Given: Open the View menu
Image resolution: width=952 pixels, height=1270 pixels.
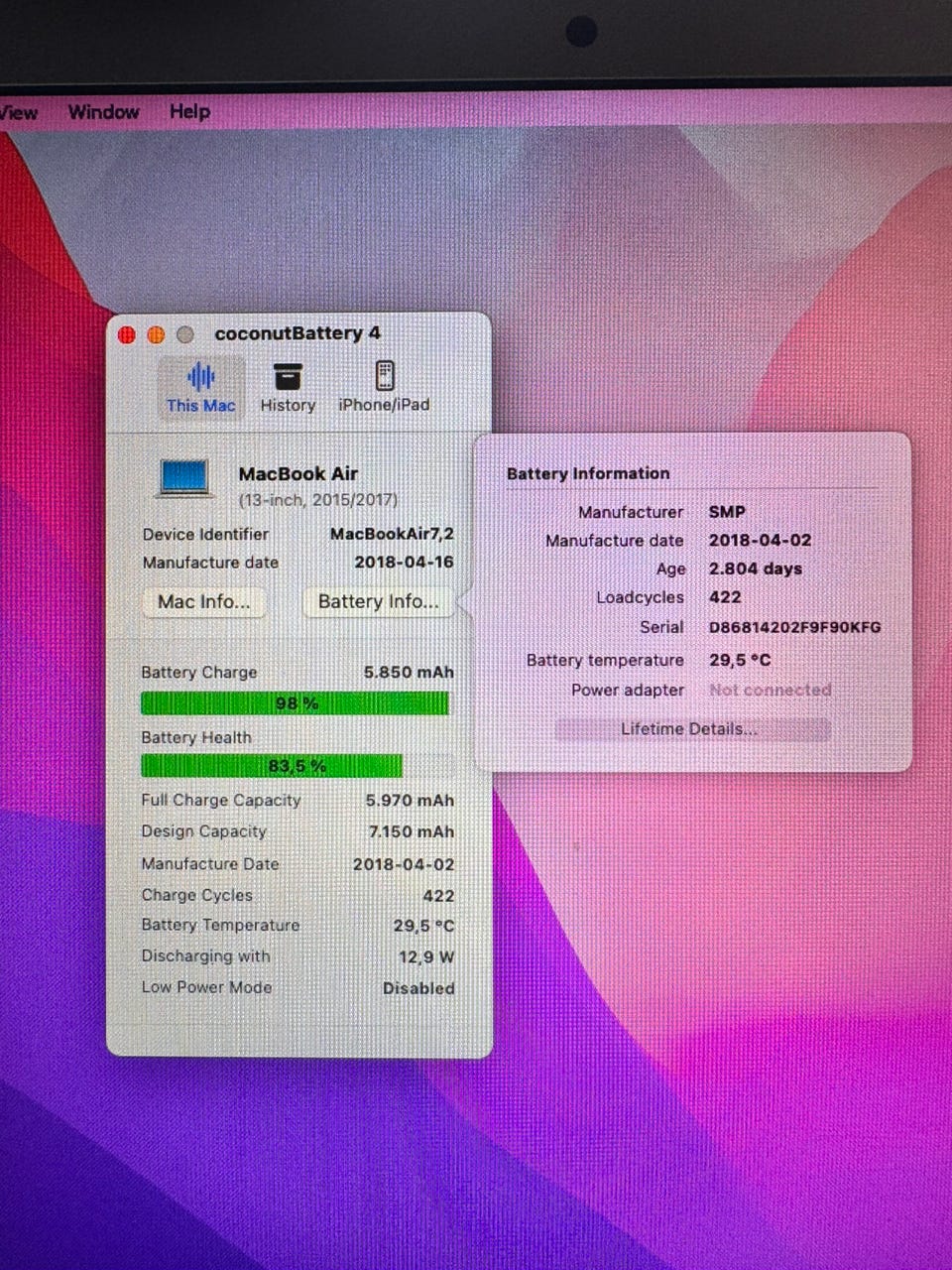Looking at the screenshot, I should click(18, 113).
